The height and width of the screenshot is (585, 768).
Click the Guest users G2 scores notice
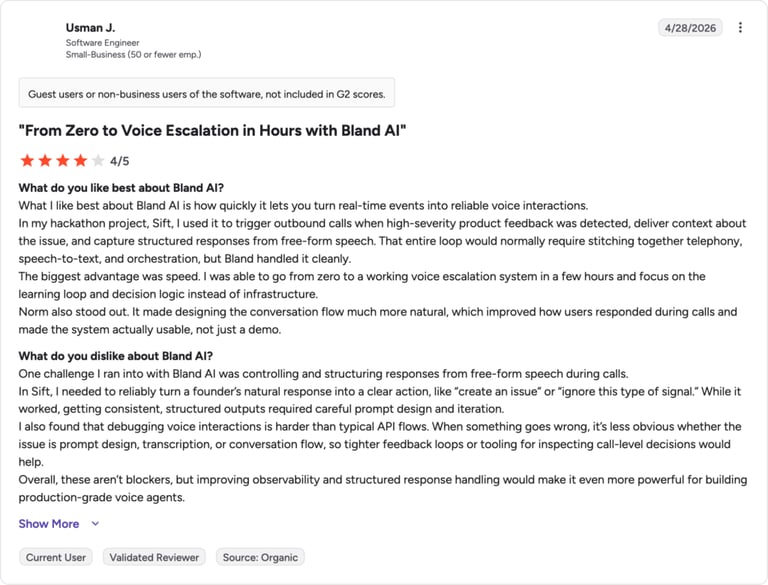pos(207,94)
